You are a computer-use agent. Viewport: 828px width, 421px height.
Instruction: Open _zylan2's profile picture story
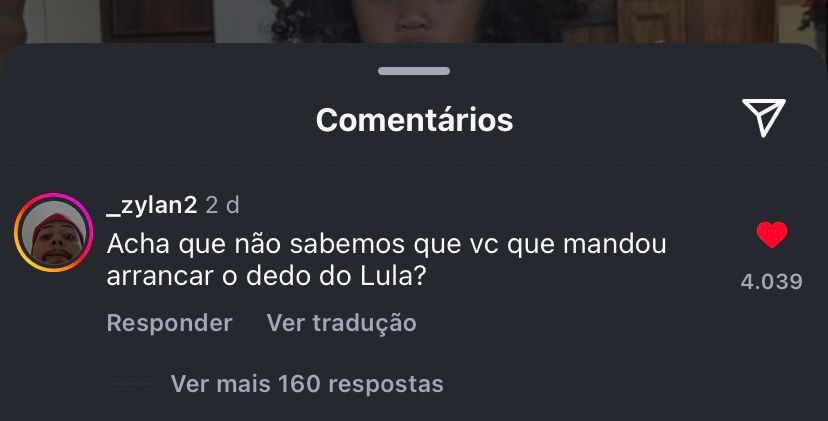pos(53,232)
